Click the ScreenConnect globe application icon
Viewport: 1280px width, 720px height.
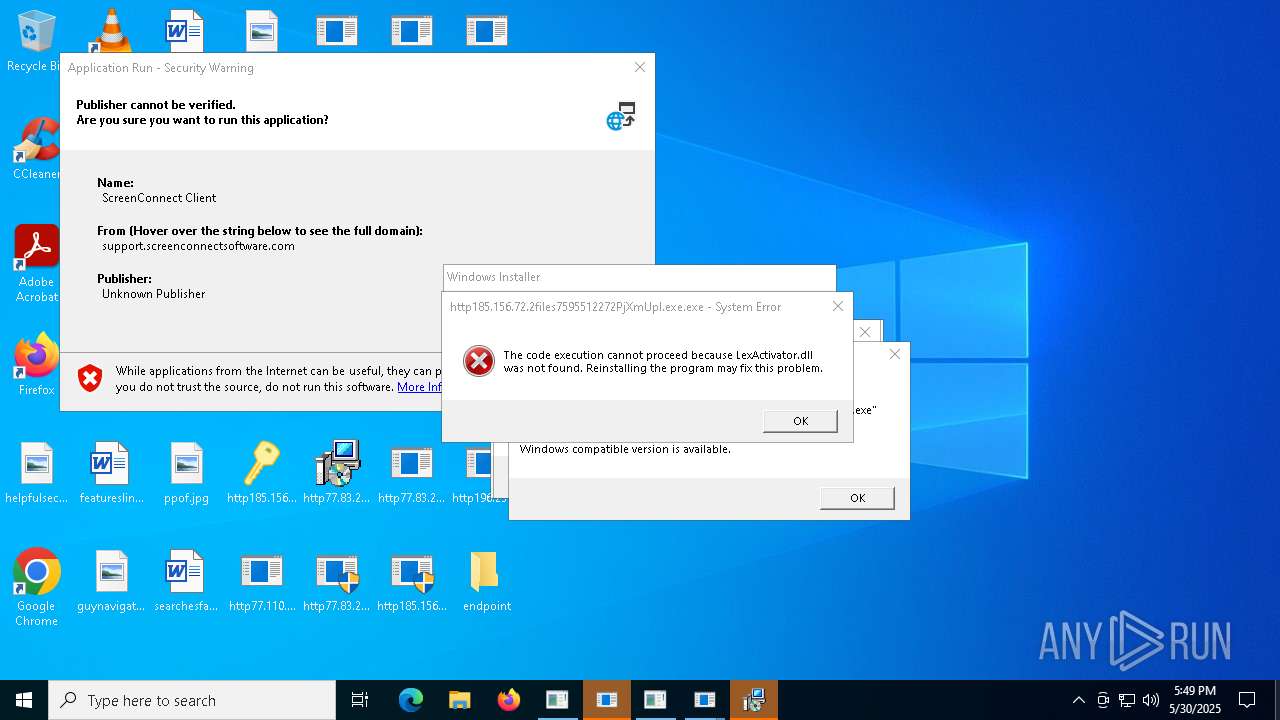click(621, 116)
